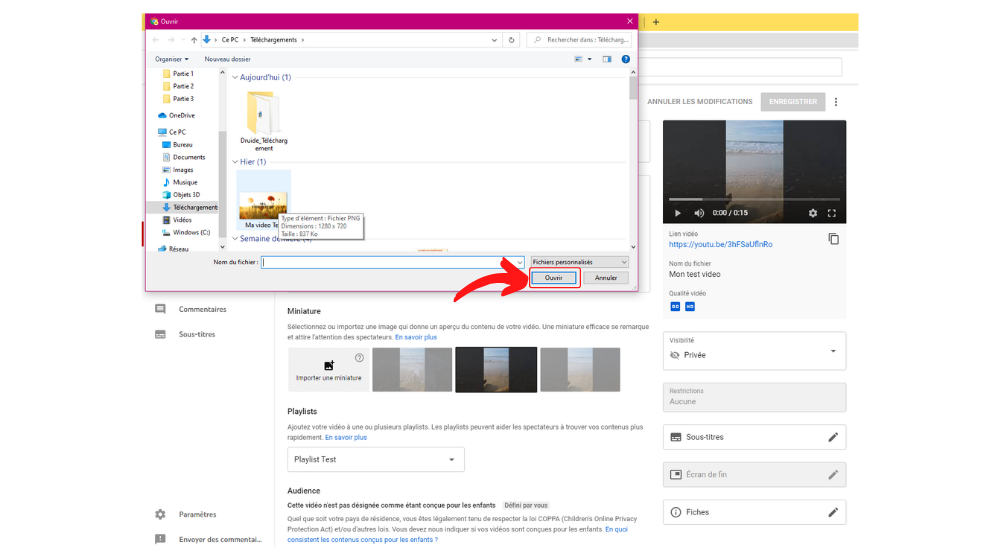The image size is (1000, 560).
Task: Open the Organiser menu in the dialog
Action: coord(171,59)
